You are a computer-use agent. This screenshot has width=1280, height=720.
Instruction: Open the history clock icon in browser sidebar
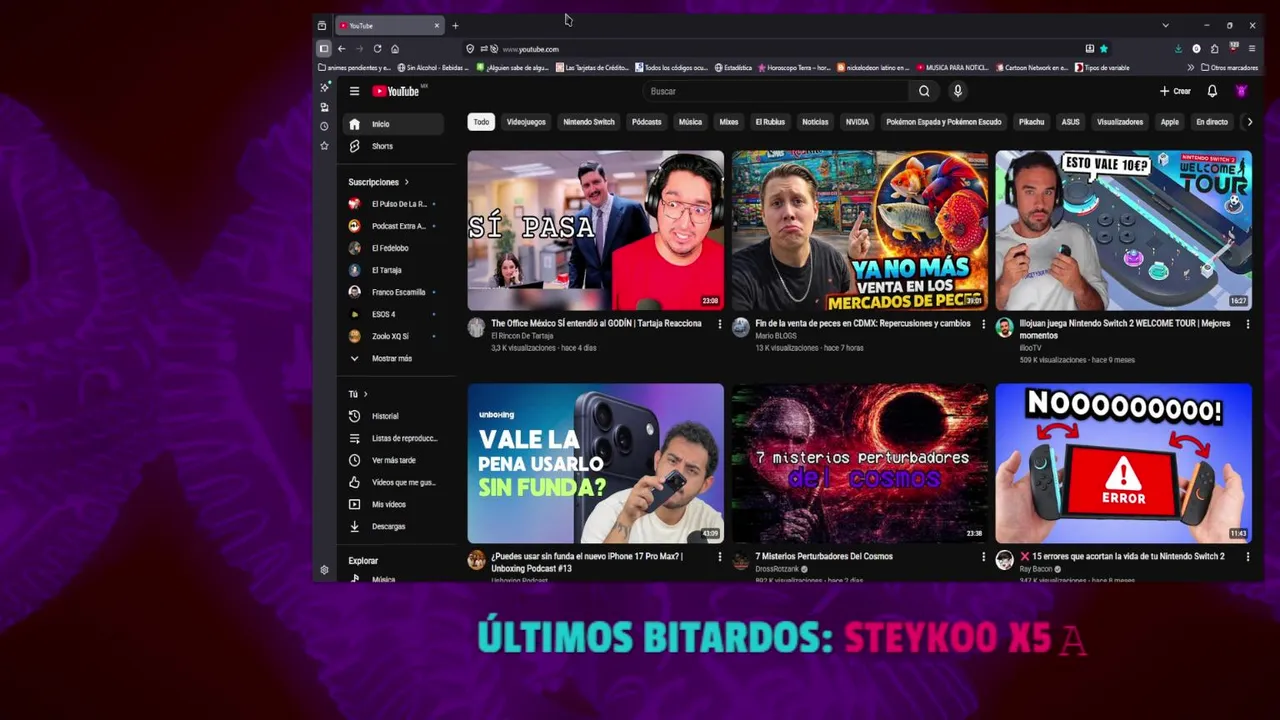pyautogui.click(x=324, y=126)
